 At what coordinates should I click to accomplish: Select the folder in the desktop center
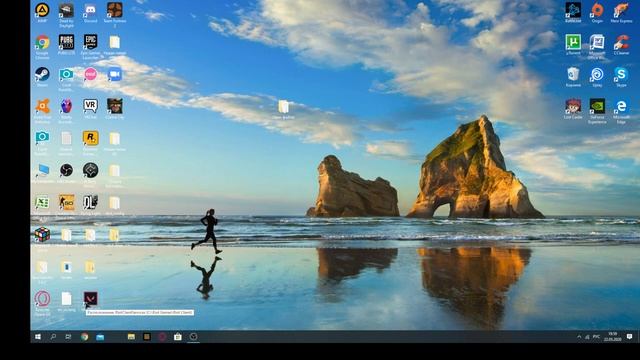click(283, 107)
